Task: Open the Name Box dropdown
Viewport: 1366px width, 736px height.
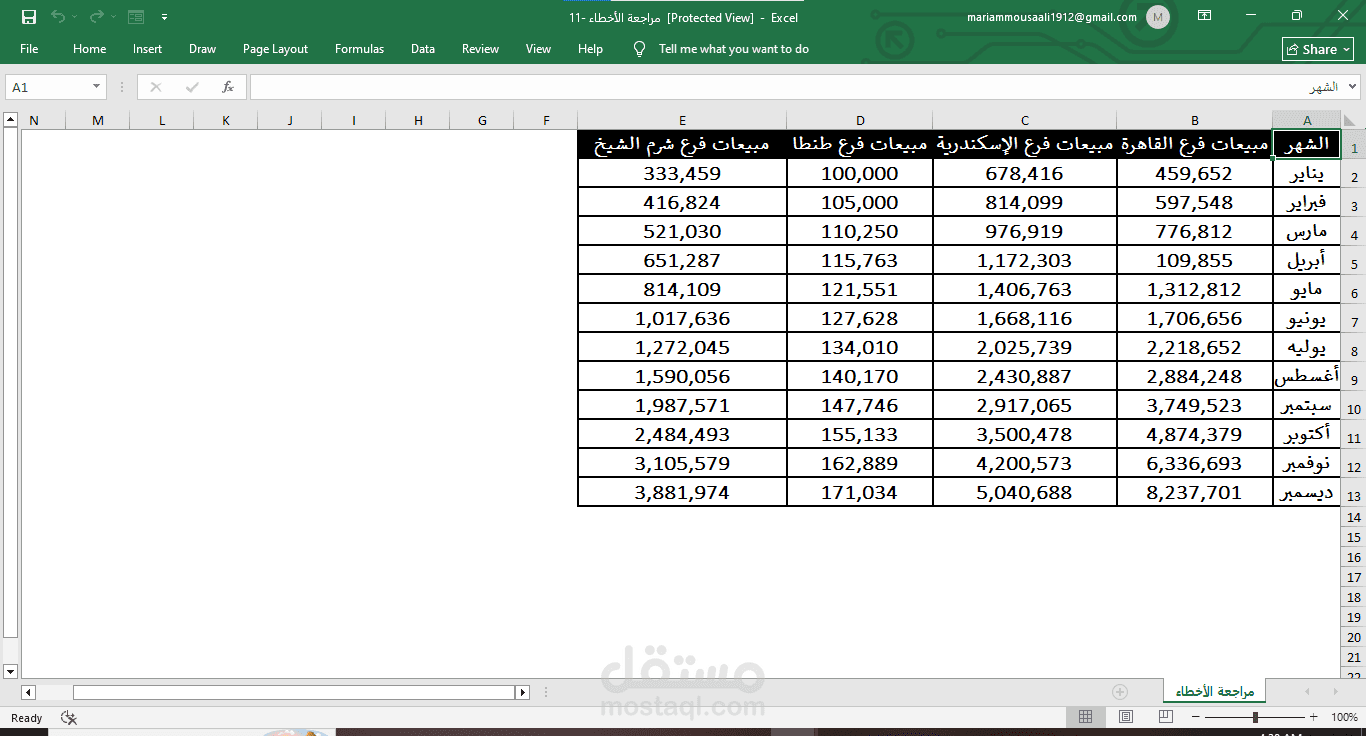Action: pos(97,87)
